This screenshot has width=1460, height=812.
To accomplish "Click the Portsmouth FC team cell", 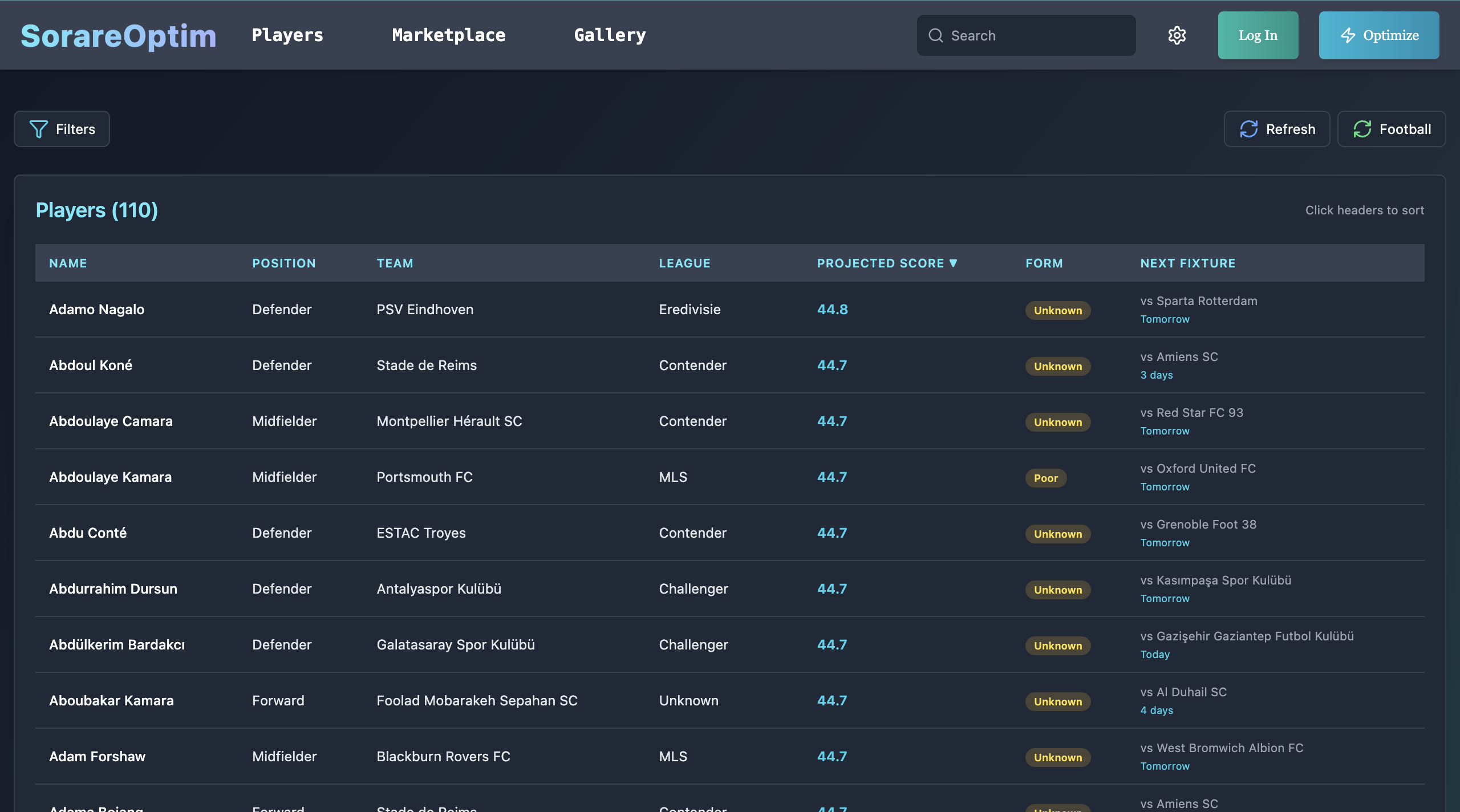I will (424, 477).
